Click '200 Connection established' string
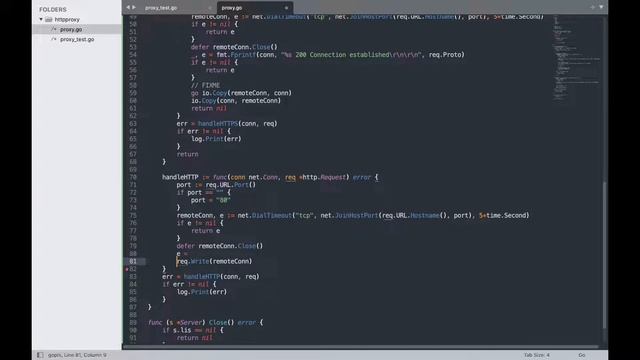The image size is (640, 360). [342, 55]
